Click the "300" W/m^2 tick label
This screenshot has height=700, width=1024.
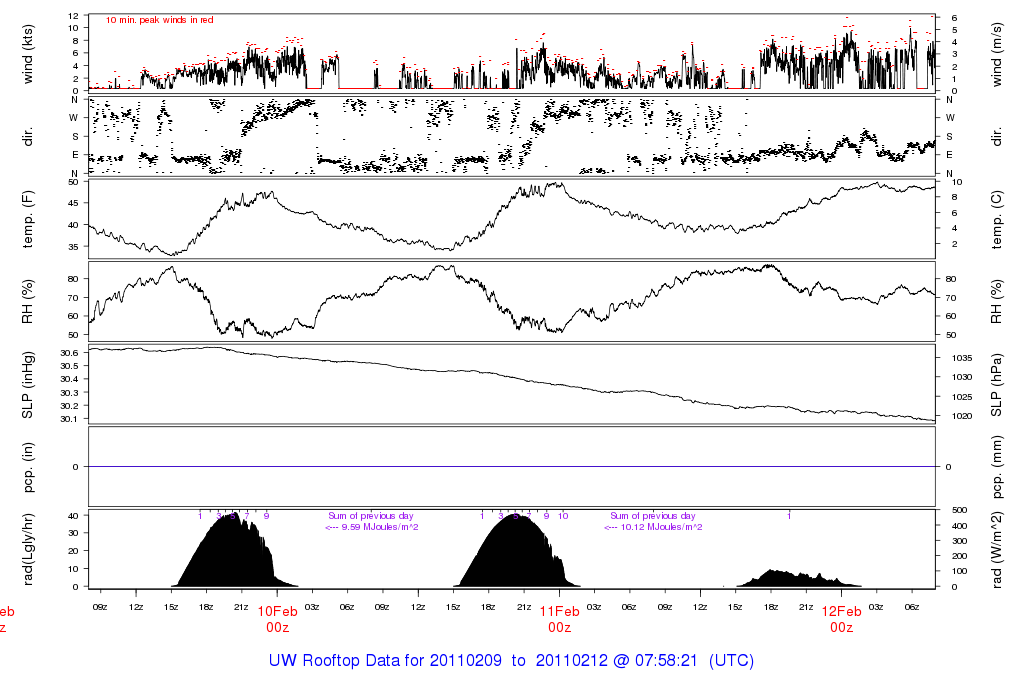[x=959, y=541]
